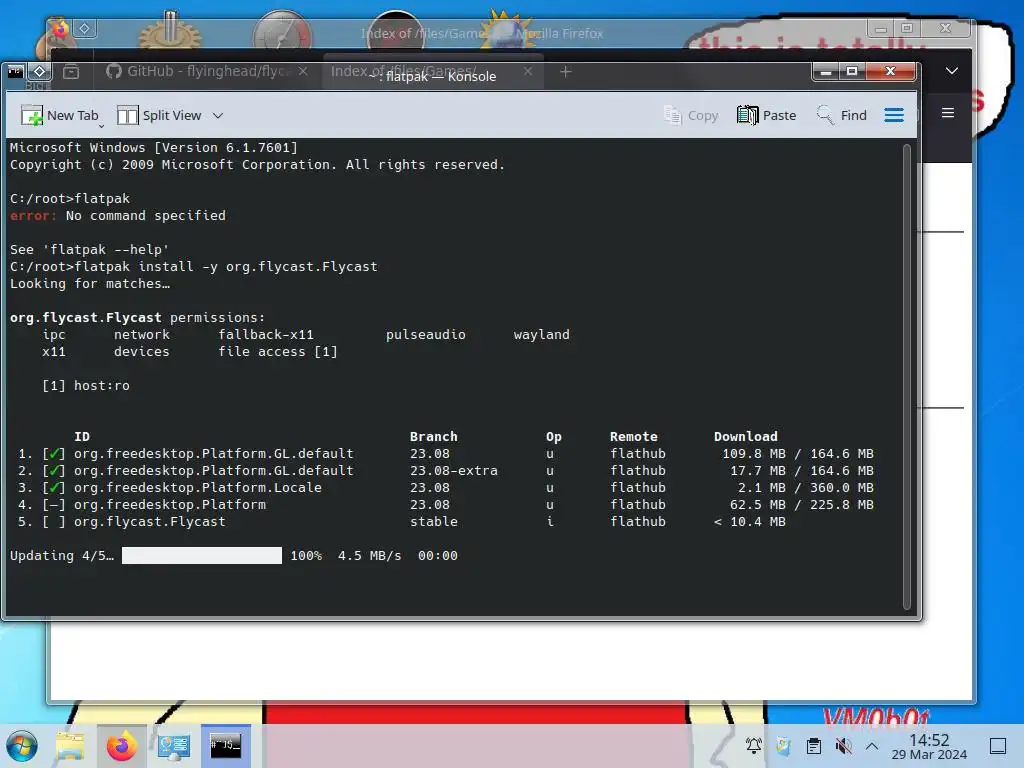Open the Firefox application menu behind Konsole

click(x=948, y=113)
